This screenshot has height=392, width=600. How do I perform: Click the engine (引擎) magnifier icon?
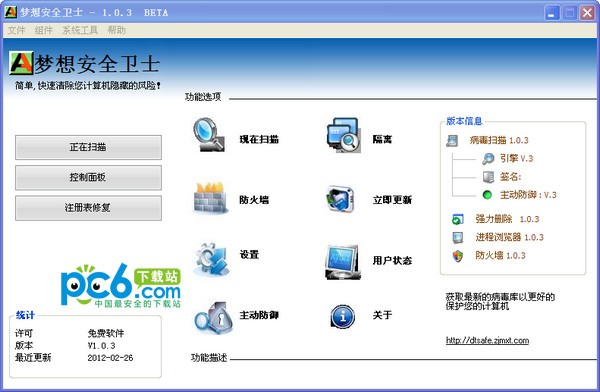pos(488,158)
